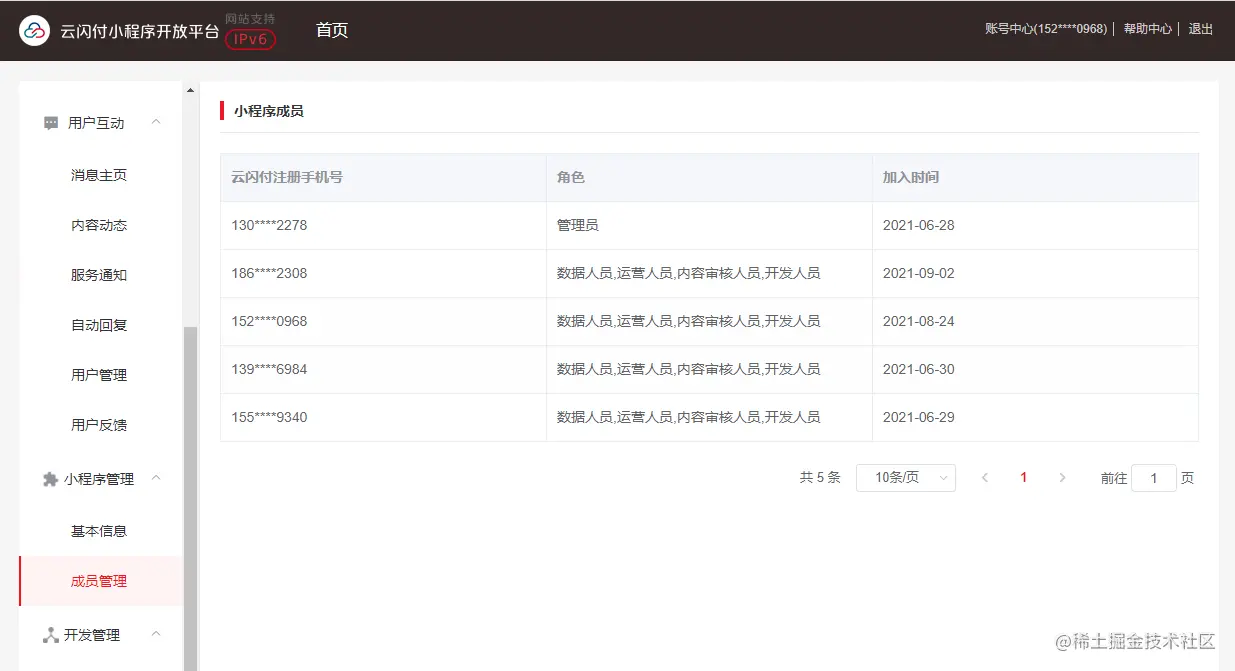Open 消息主页 menu item
Screen dimensions: 1235x671
[99, 175]
